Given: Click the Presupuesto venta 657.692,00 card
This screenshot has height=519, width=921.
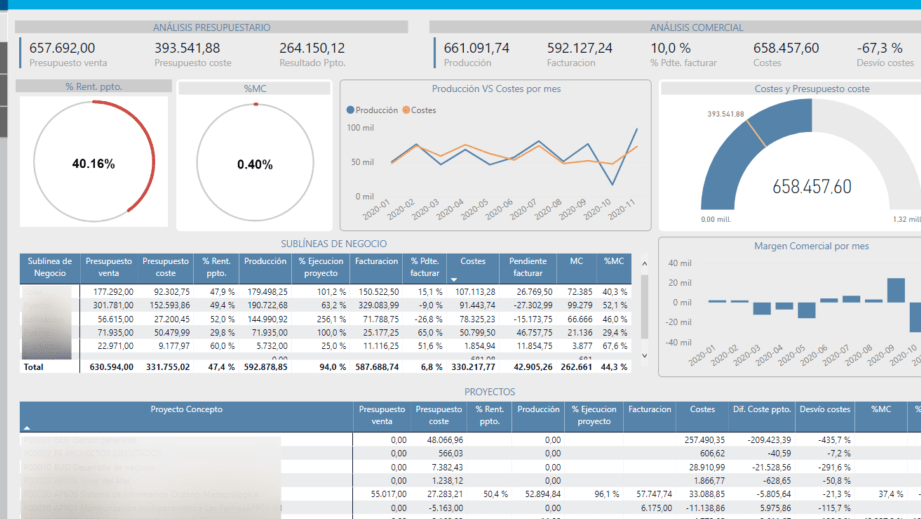Looking at the screenshot, I should 68,54.
